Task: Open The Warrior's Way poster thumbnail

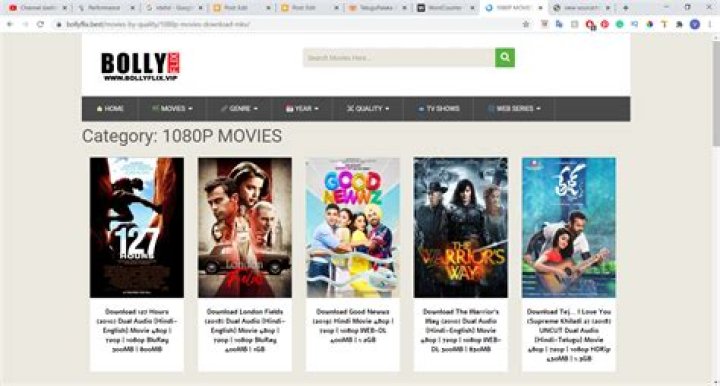Action: pos(461,228)
